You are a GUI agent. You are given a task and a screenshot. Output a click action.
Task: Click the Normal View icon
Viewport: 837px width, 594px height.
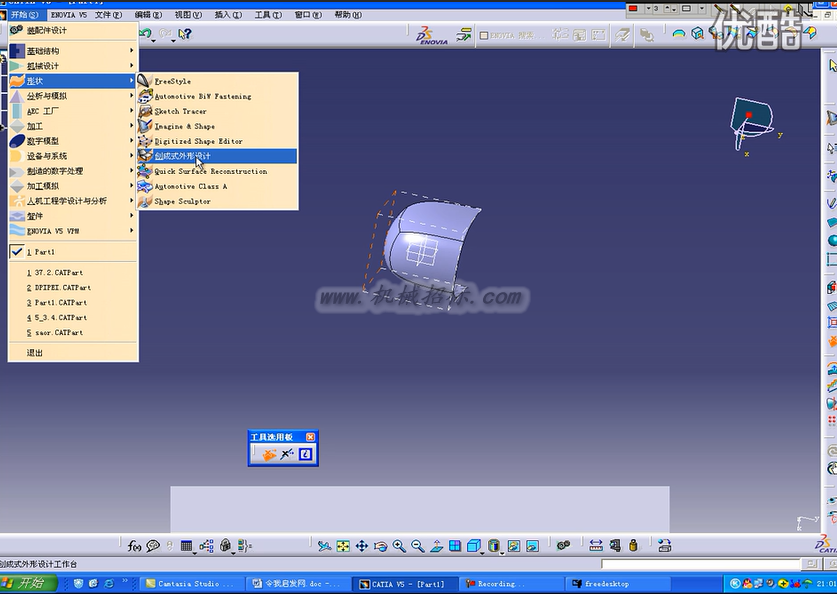click(x=436, y=545)
